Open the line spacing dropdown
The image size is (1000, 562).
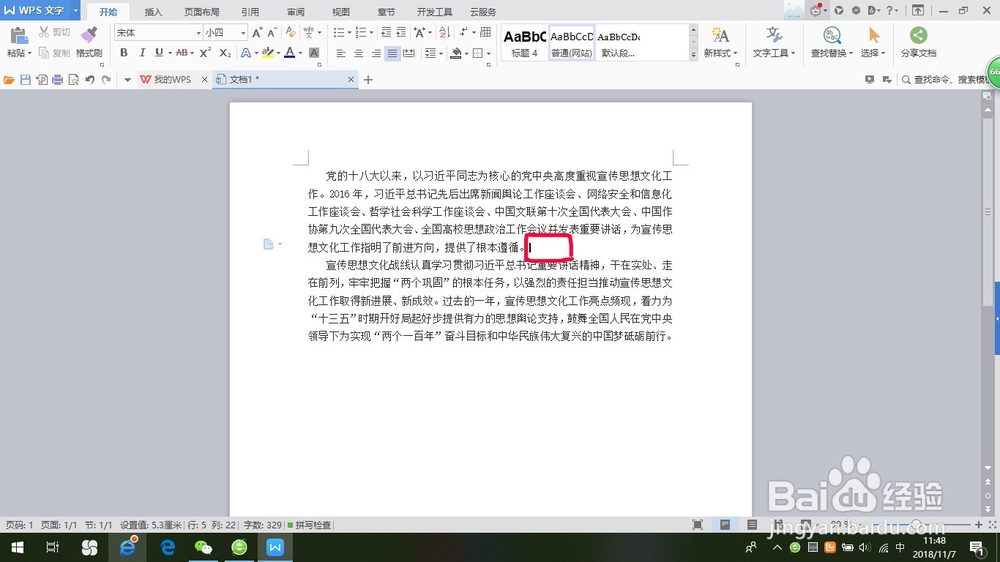point(434,53)
